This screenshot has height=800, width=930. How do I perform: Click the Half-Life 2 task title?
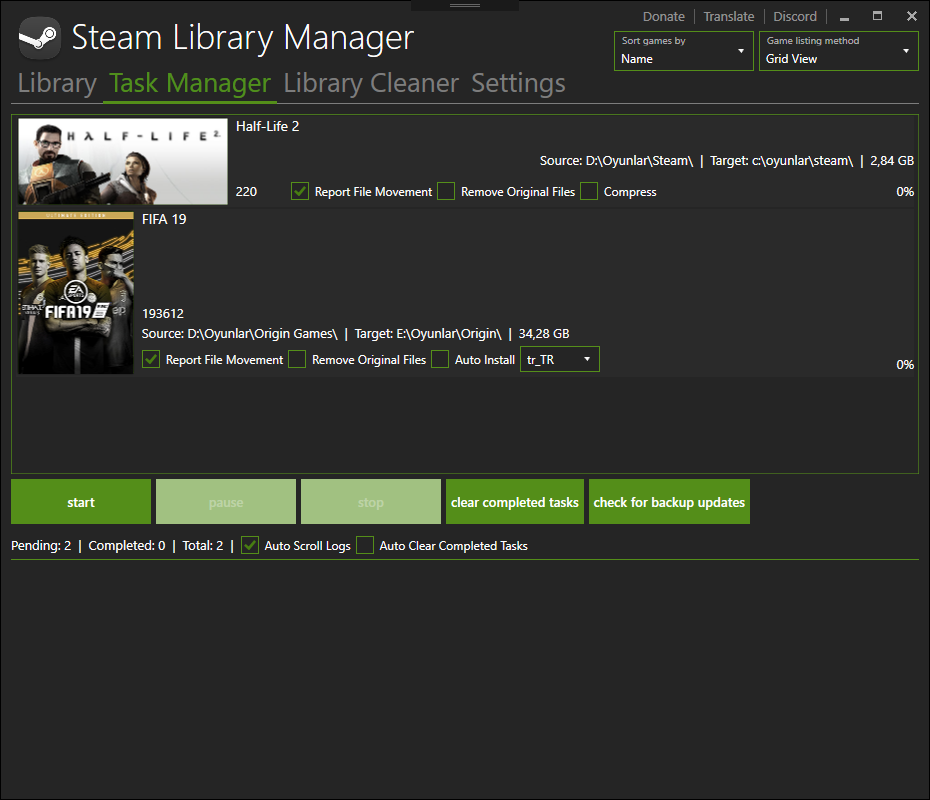pos(267,126)
